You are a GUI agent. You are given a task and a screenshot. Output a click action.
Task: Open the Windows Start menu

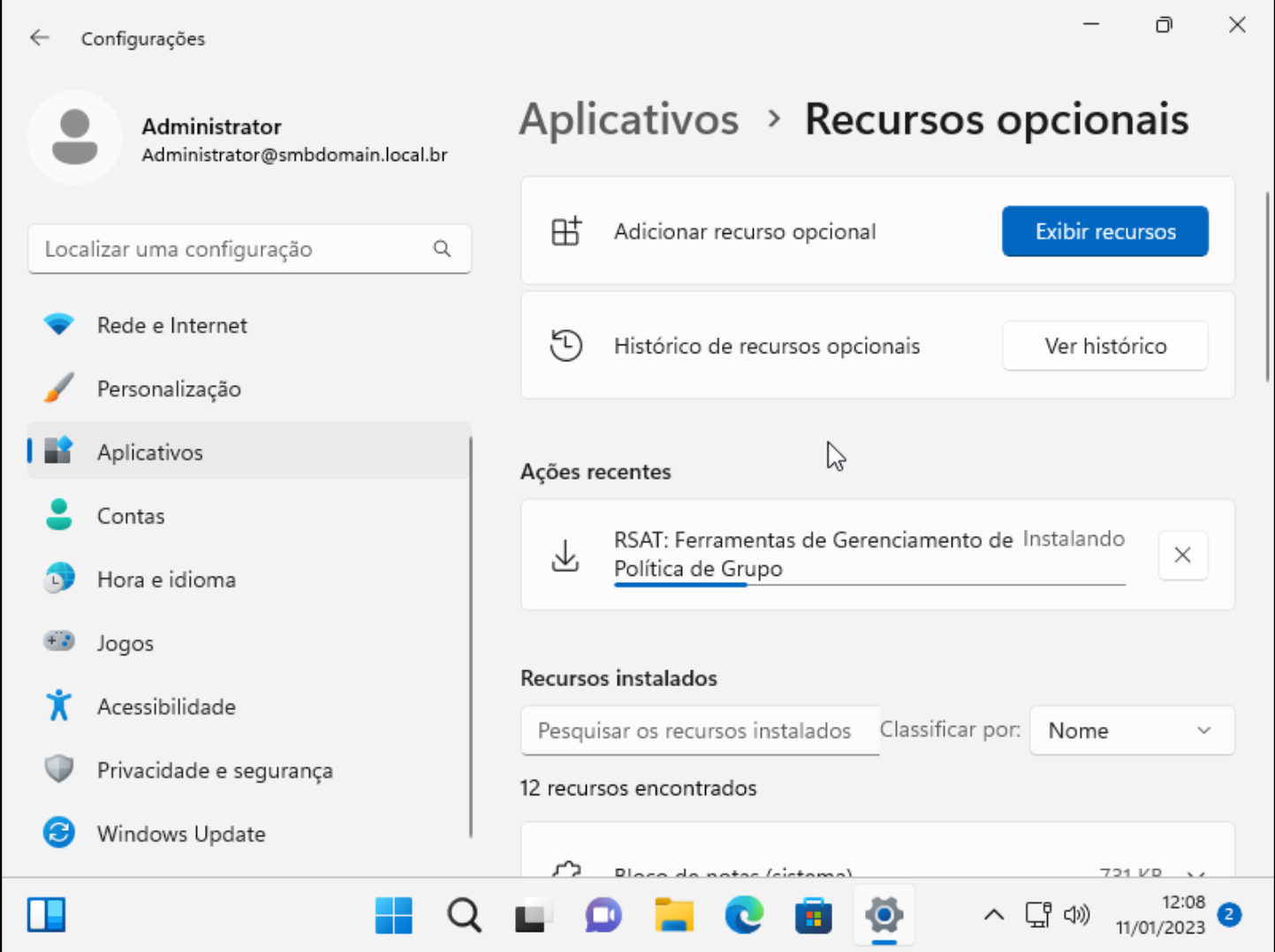point(393,915)
